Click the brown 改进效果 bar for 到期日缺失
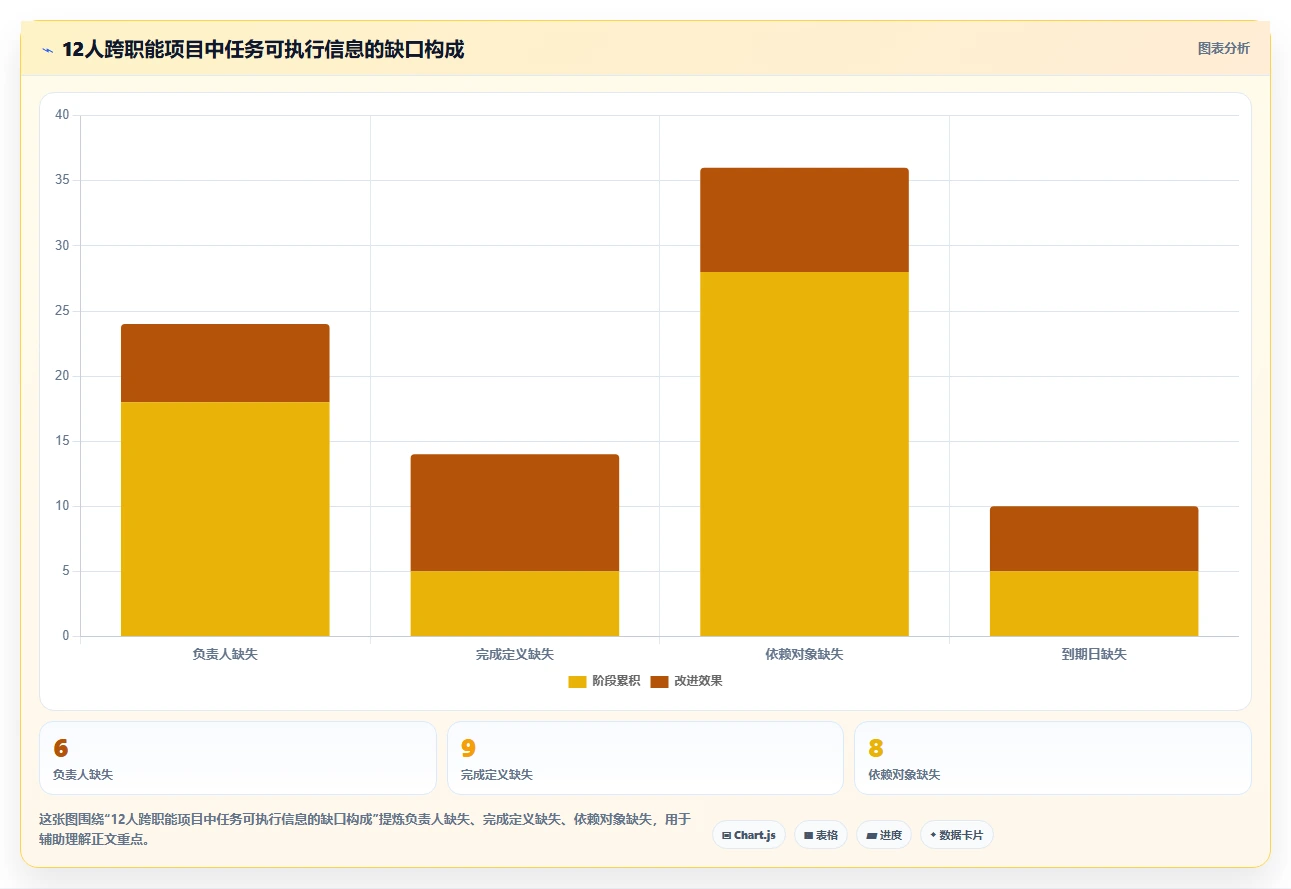1291x889 pixels. tap(1094, 539)
